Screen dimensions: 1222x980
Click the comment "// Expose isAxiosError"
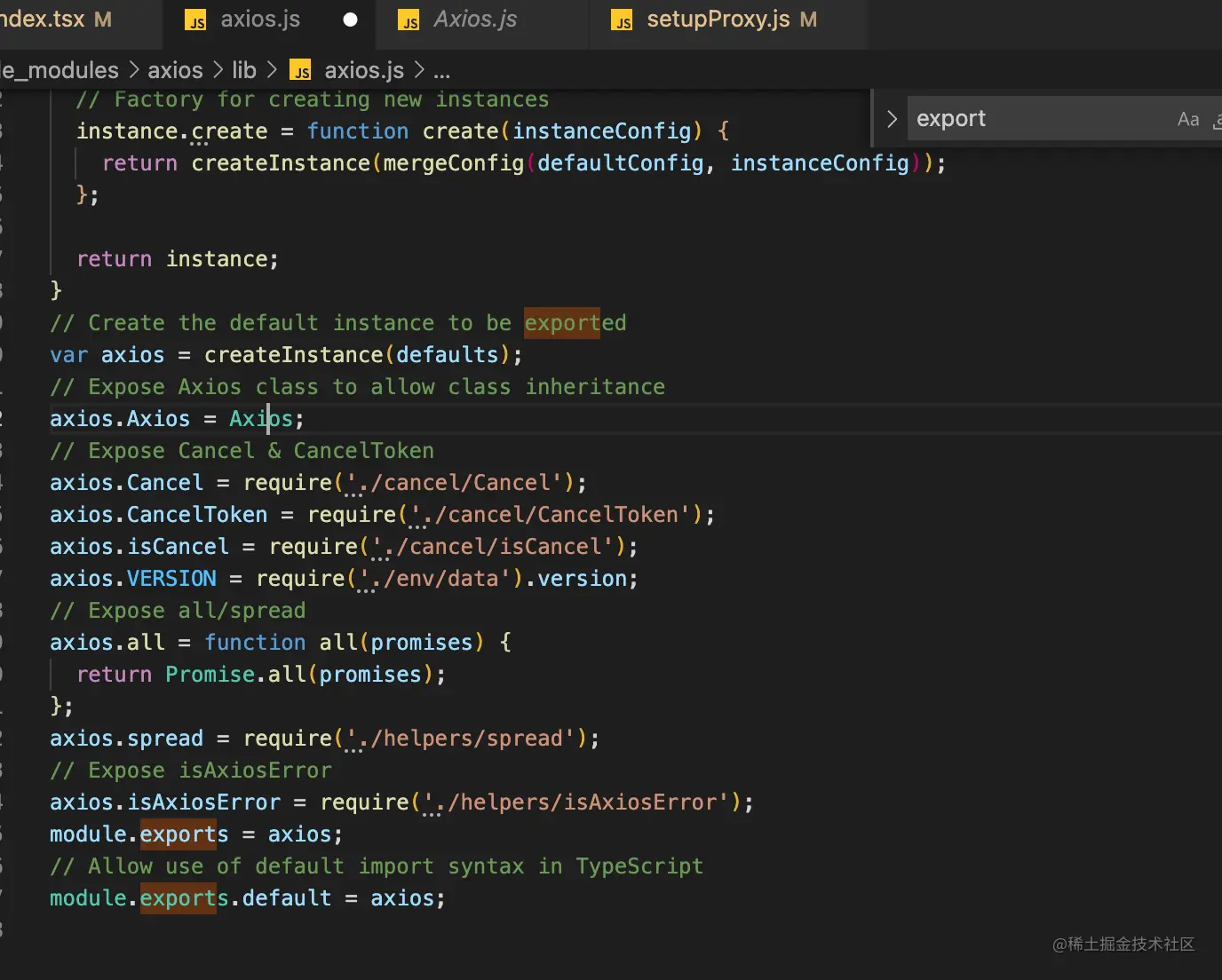point(191,771)
